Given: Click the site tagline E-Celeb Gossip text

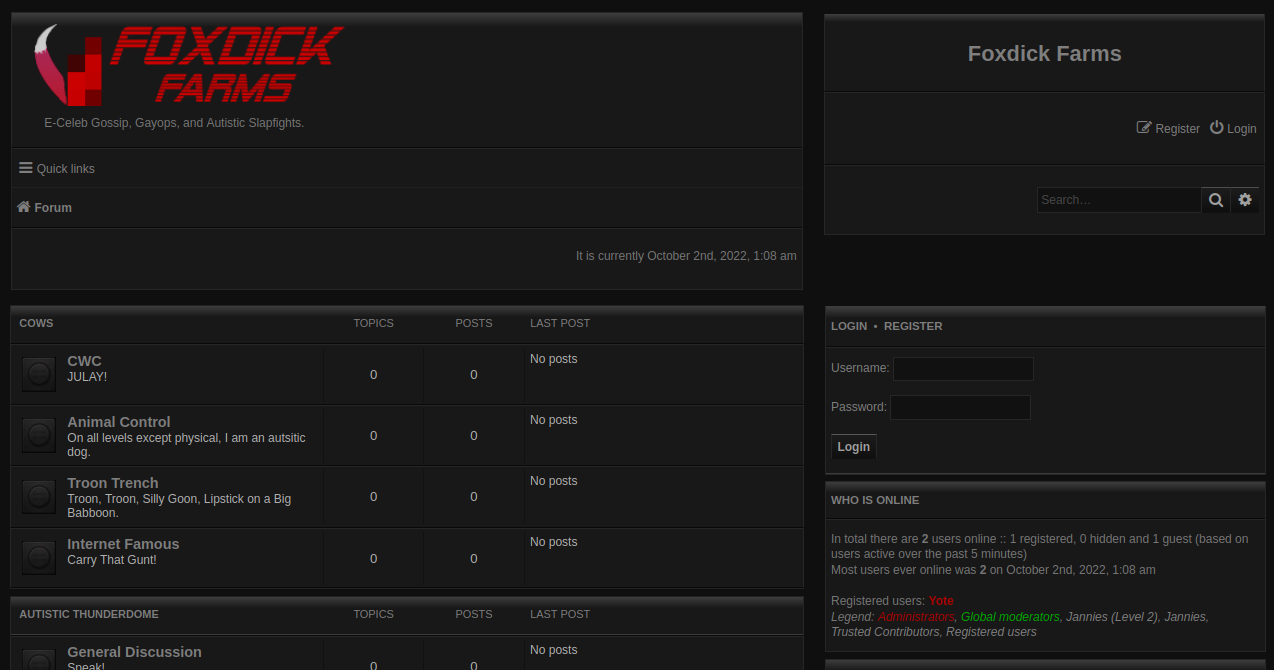Looking at the screenshot, I should click(174, 123).
